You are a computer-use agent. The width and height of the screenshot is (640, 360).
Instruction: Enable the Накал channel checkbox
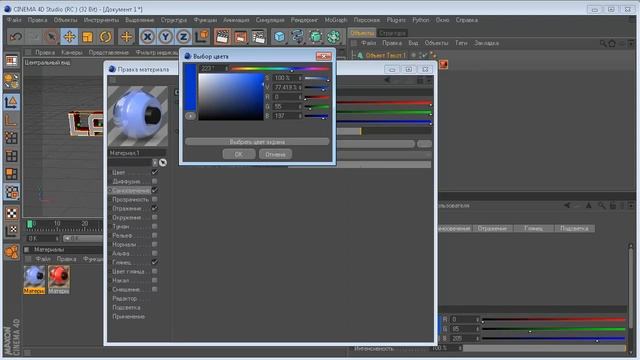[155, 280]
